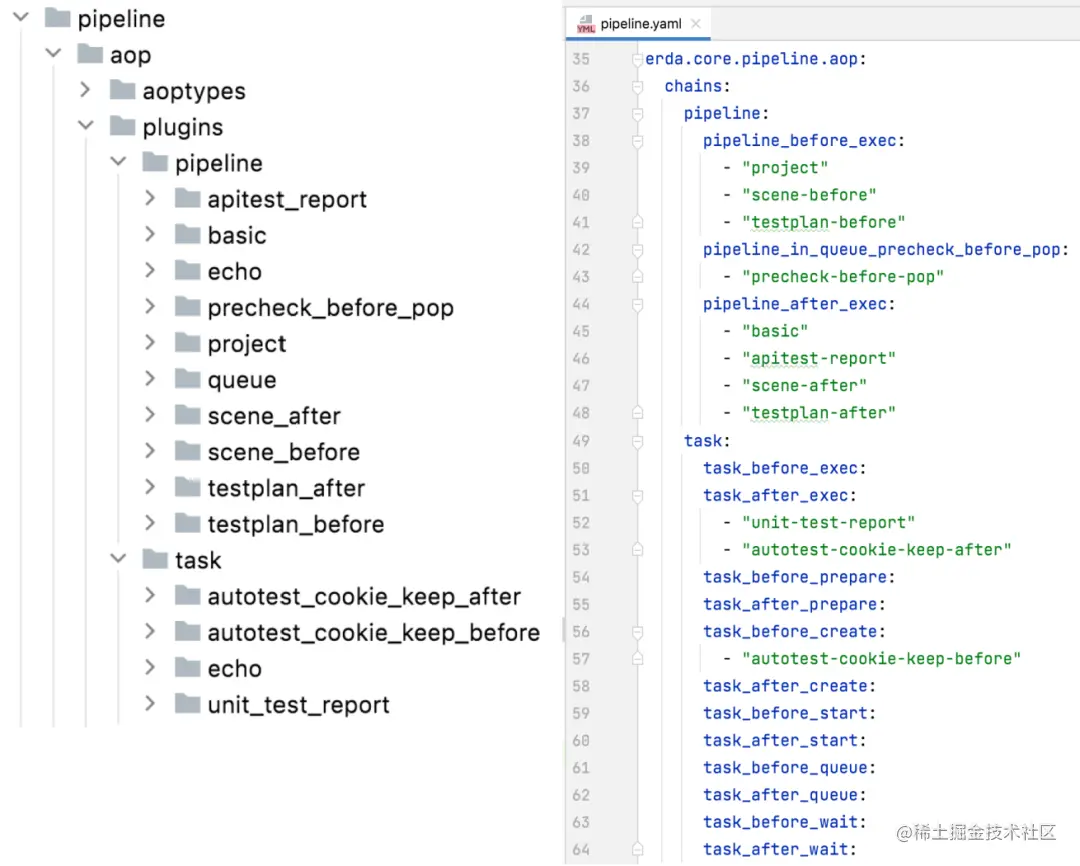Click the basic folder icon

tap(187, 234)
